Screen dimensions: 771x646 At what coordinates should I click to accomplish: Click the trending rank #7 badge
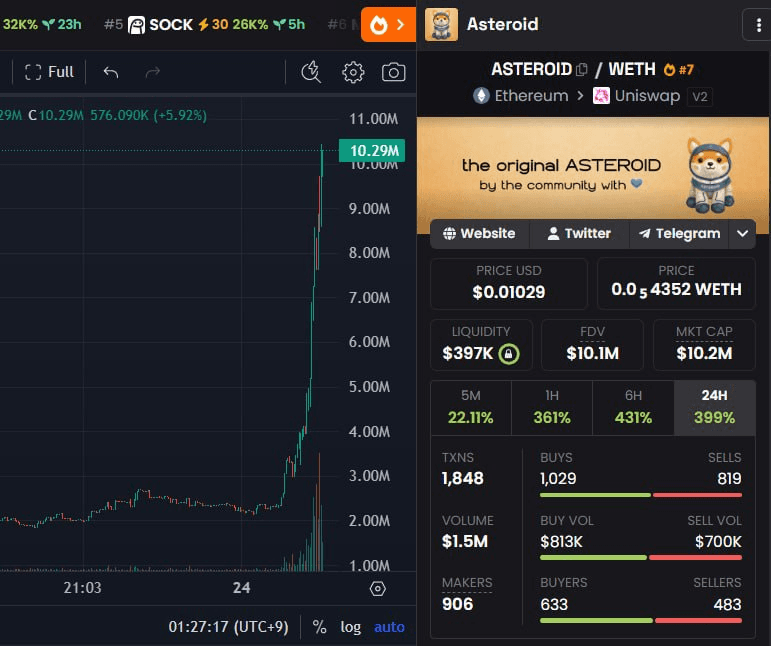pos(679,70)
